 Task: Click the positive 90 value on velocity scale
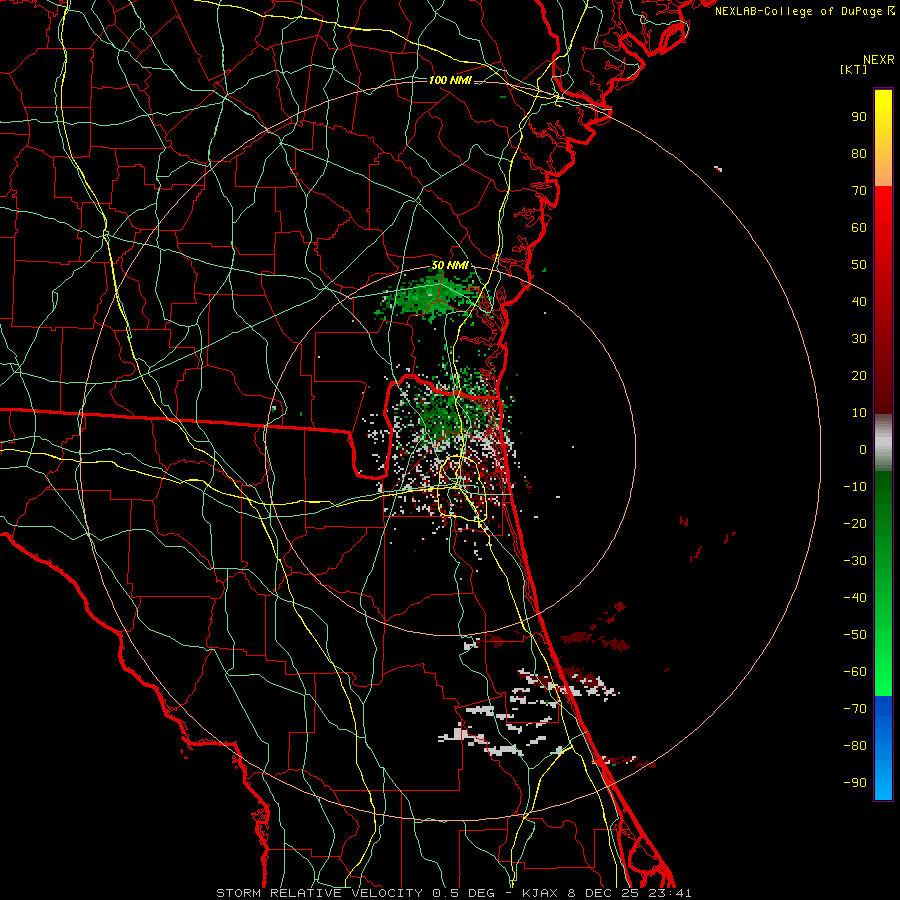click(859, 117)
